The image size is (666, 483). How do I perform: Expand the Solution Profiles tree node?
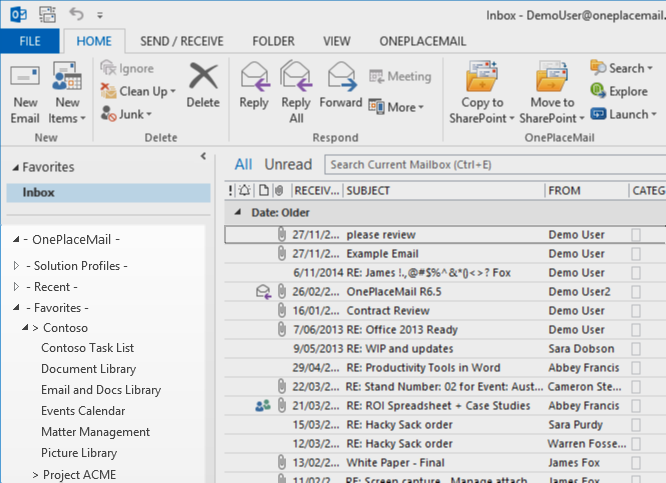point(16,266)
